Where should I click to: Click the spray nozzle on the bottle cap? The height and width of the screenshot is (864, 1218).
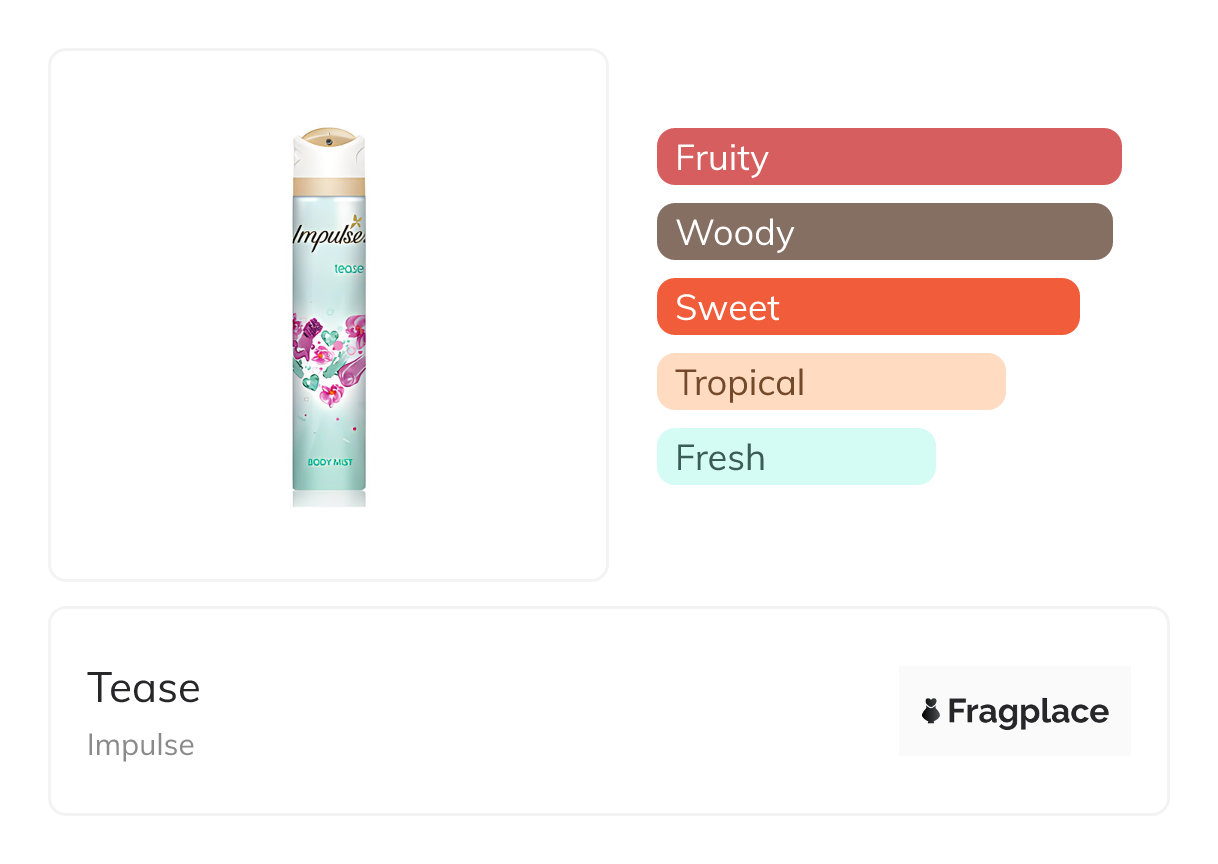(x=328, y=142)
